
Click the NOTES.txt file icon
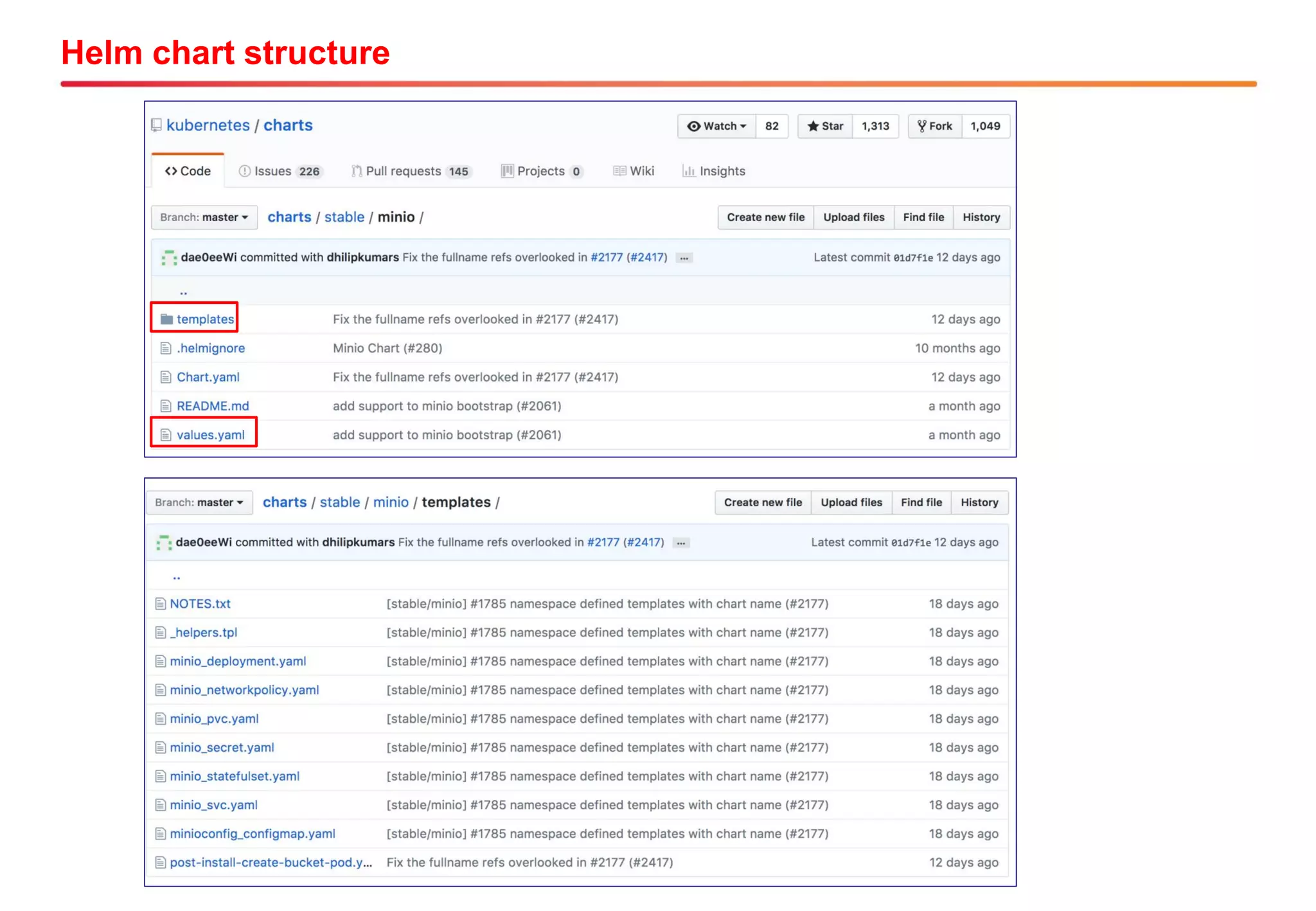(x=161, y=604)
